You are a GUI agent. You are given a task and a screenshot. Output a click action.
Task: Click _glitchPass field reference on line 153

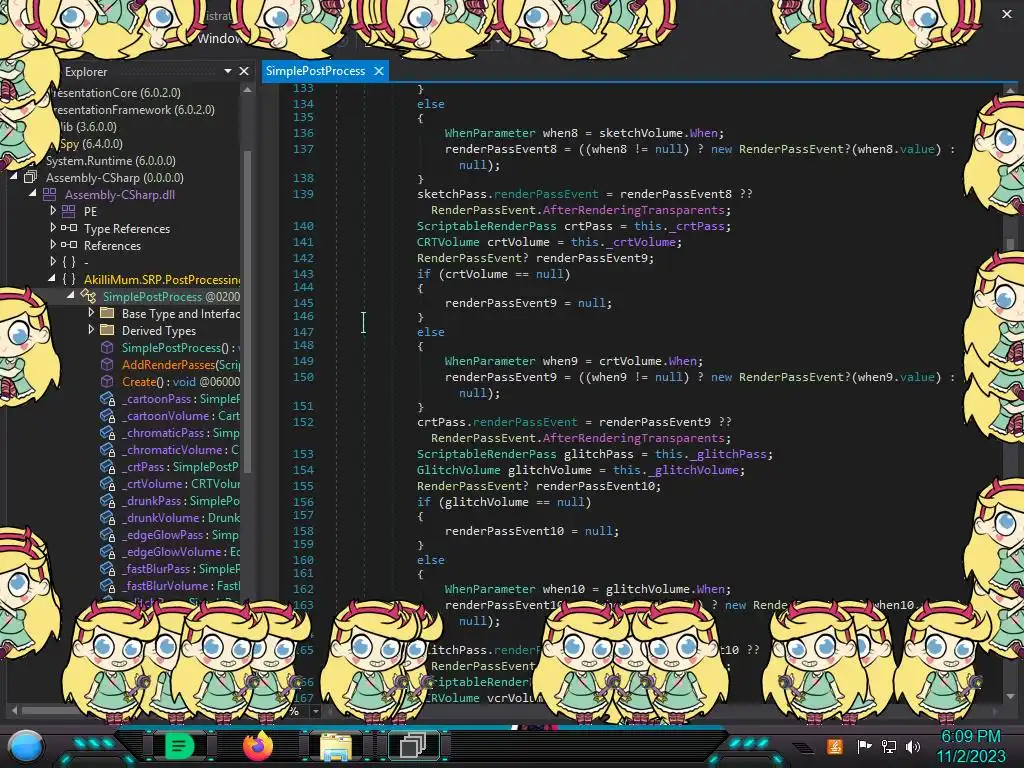tap(729, 454)
